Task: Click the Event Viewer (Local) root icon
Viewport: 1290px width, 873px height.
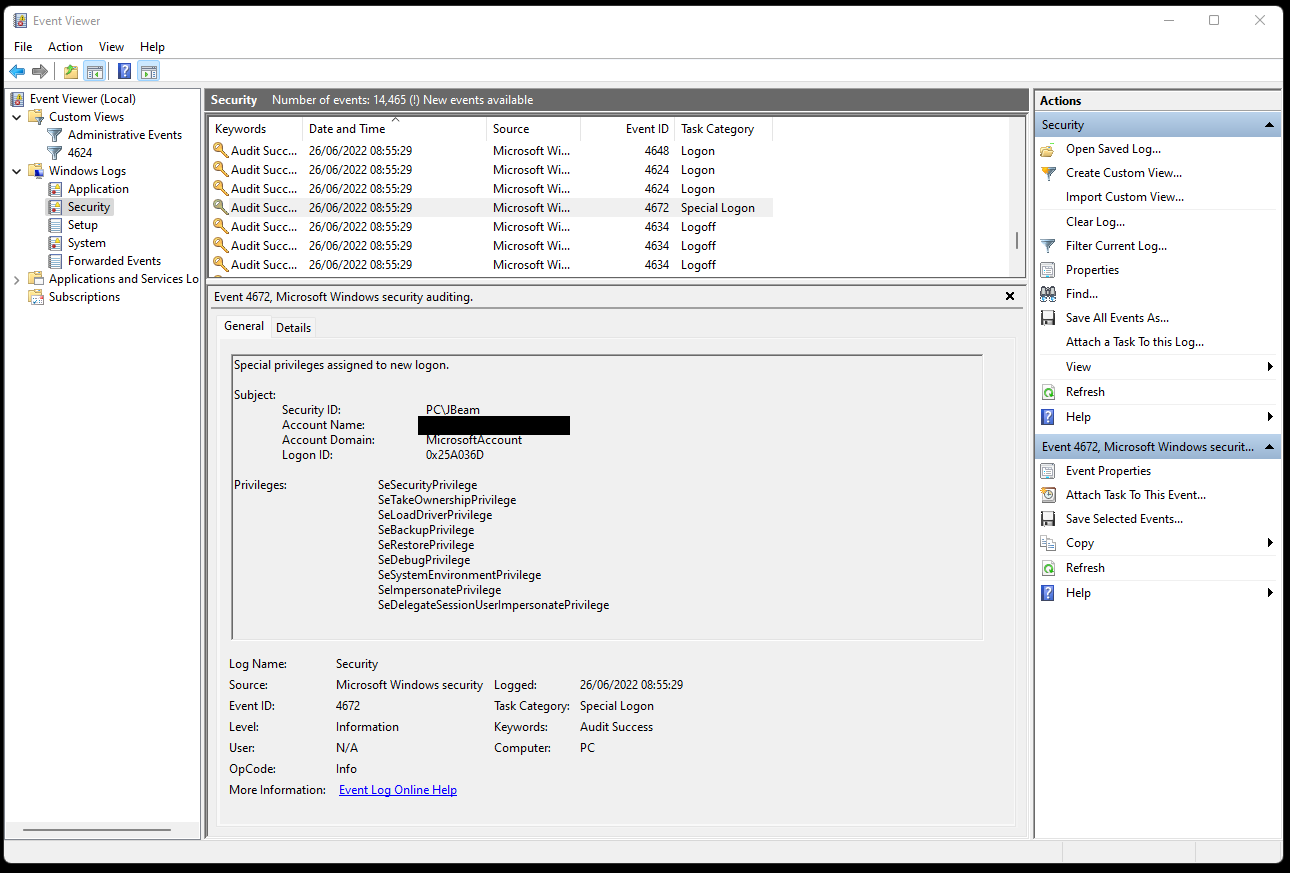Action: pos(17,99)
